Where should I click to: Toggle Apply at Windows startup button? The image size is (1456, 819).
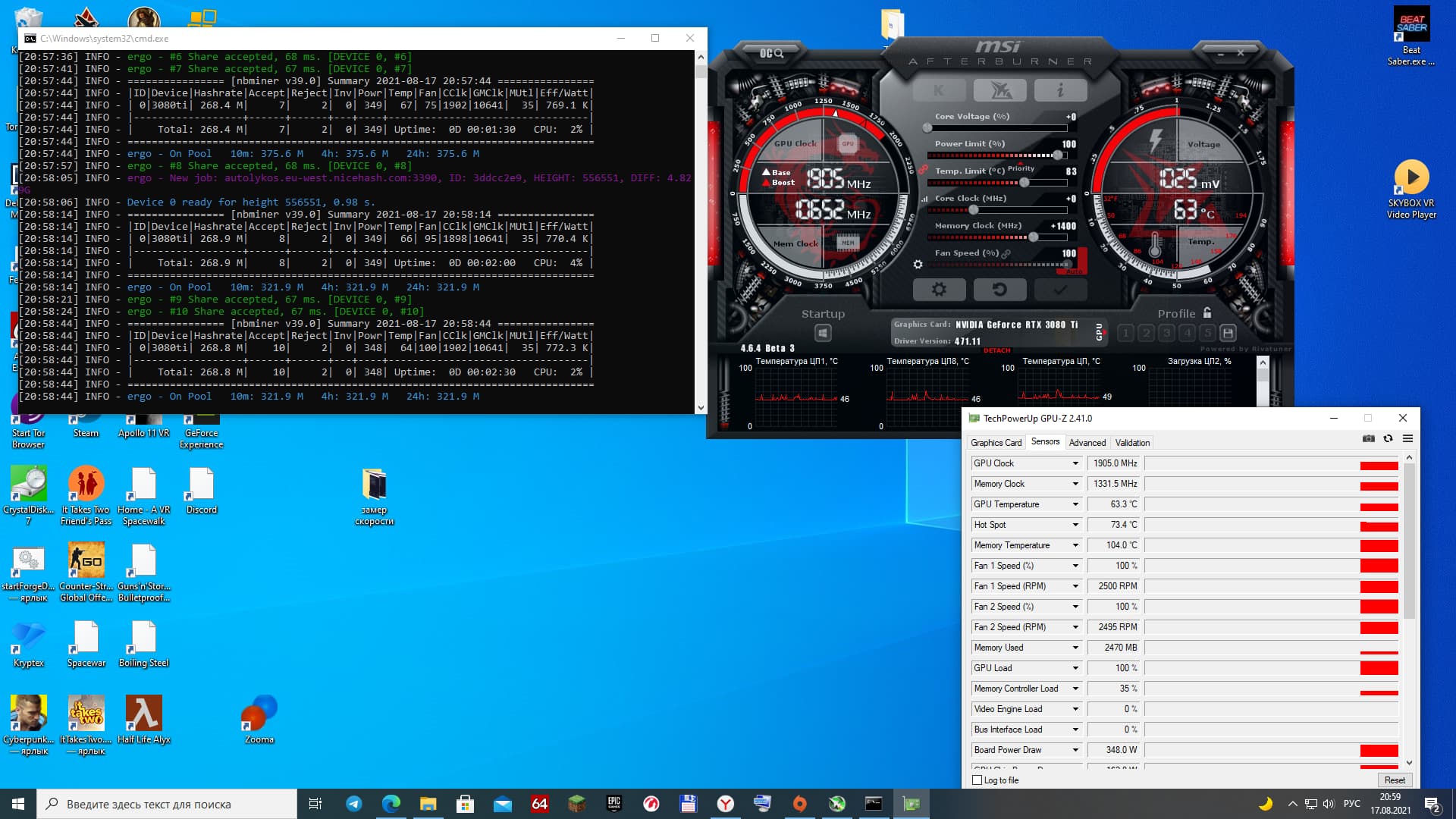[x=823, y=333]
